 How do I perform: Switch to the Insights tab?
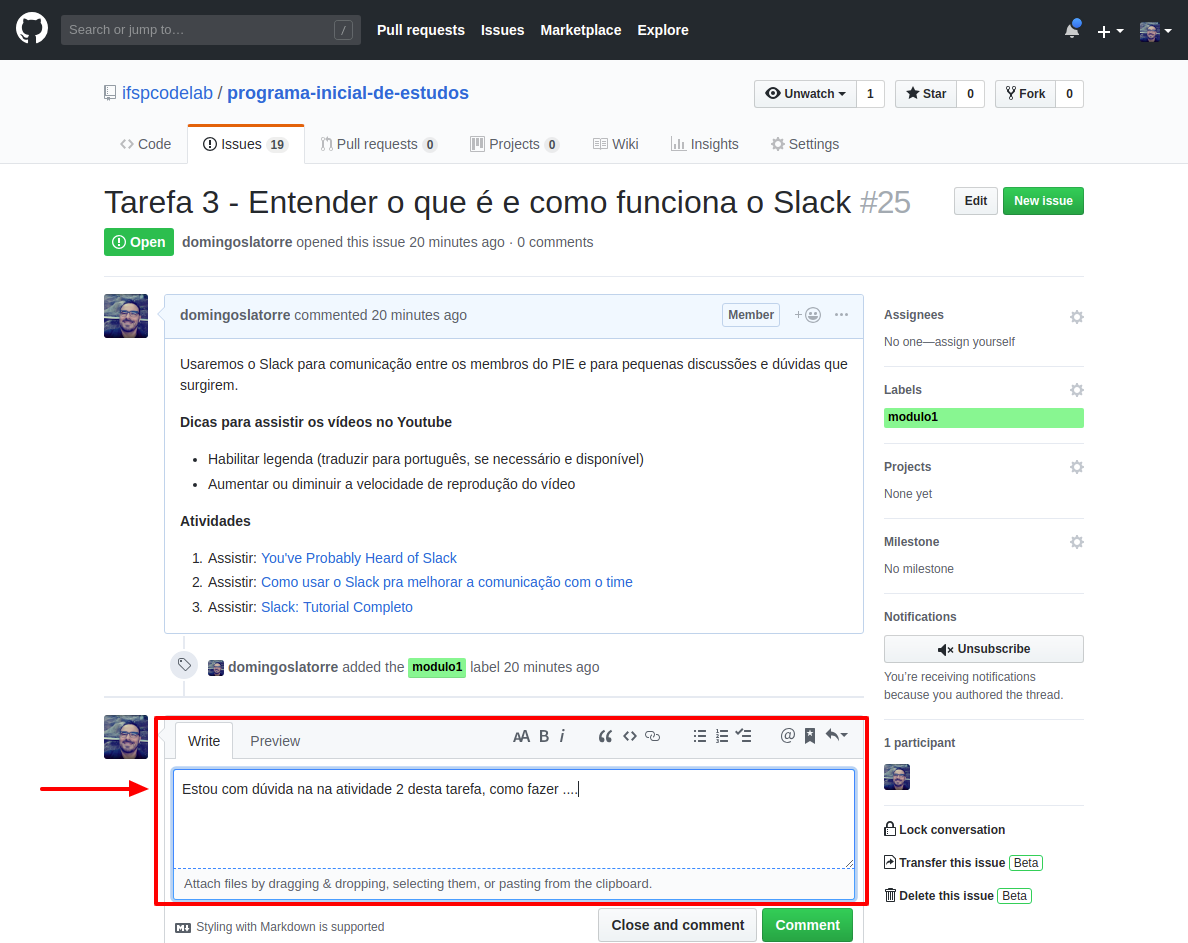pyautogui.click(x=705, y=144)
